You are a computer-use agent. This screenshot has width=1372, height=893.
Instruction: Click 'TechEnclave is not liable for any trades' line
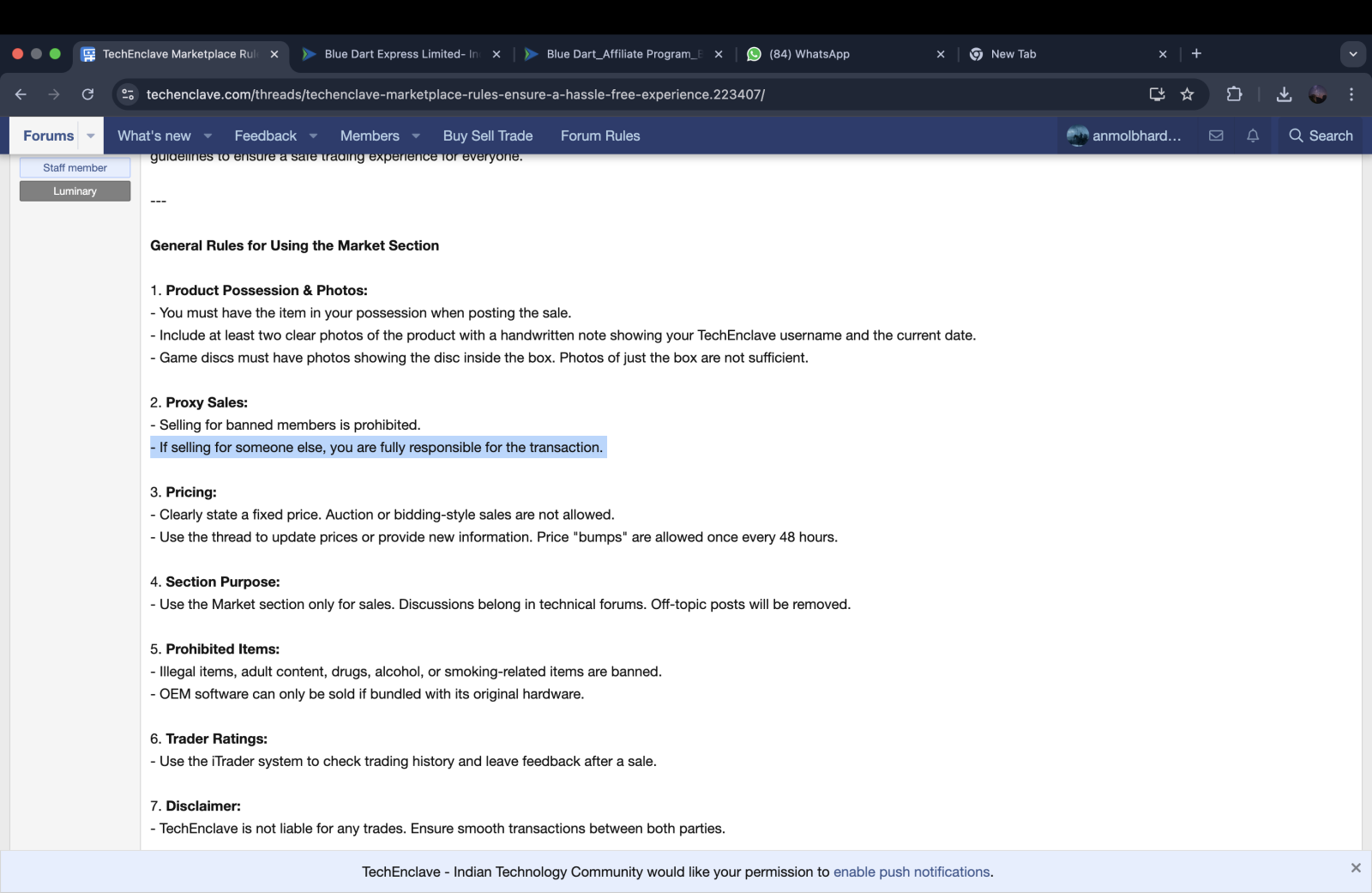[x=438, y=829]
